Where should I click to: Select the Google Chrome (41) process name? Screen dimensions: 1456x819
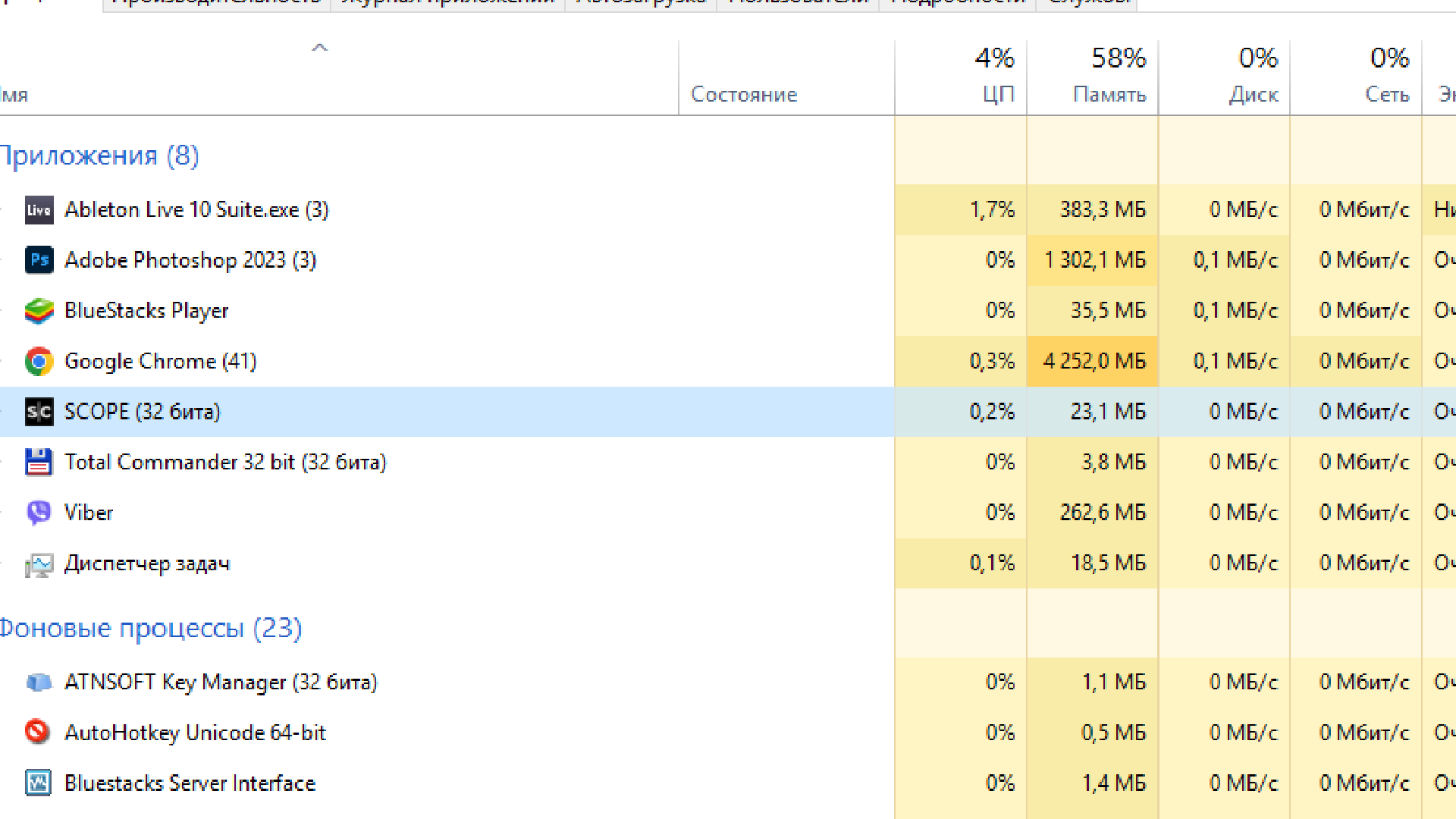161,361
